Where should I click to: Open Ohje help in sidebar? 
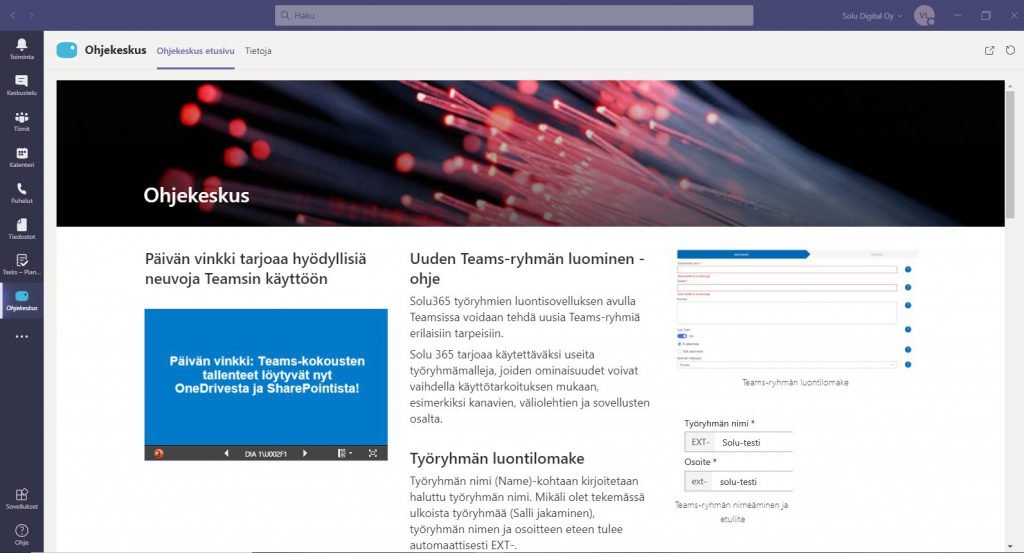point(21,534)
